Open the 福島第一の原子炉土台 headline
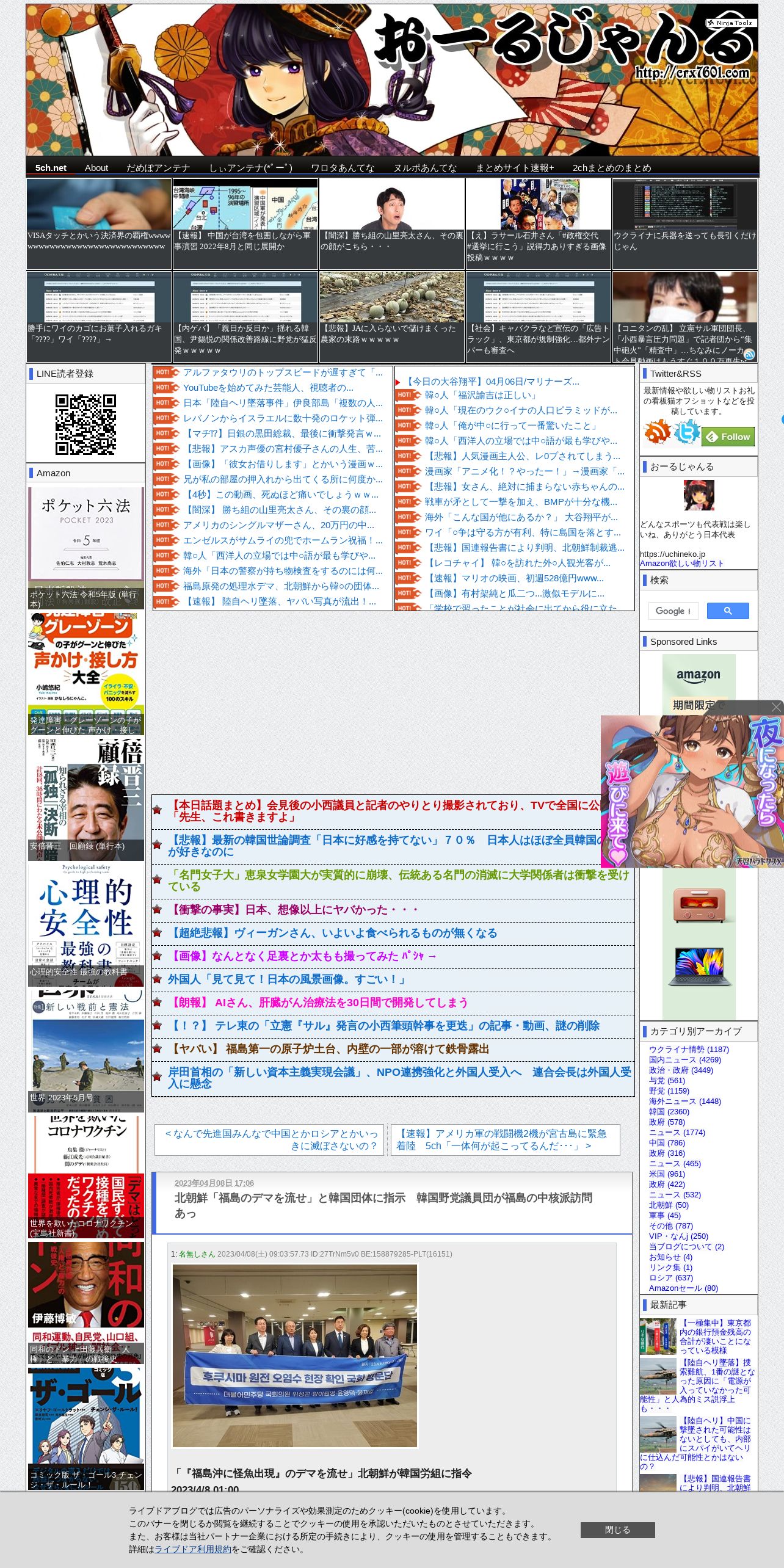This screenshot has height=1568, width=784. (x=328, y=1050)
